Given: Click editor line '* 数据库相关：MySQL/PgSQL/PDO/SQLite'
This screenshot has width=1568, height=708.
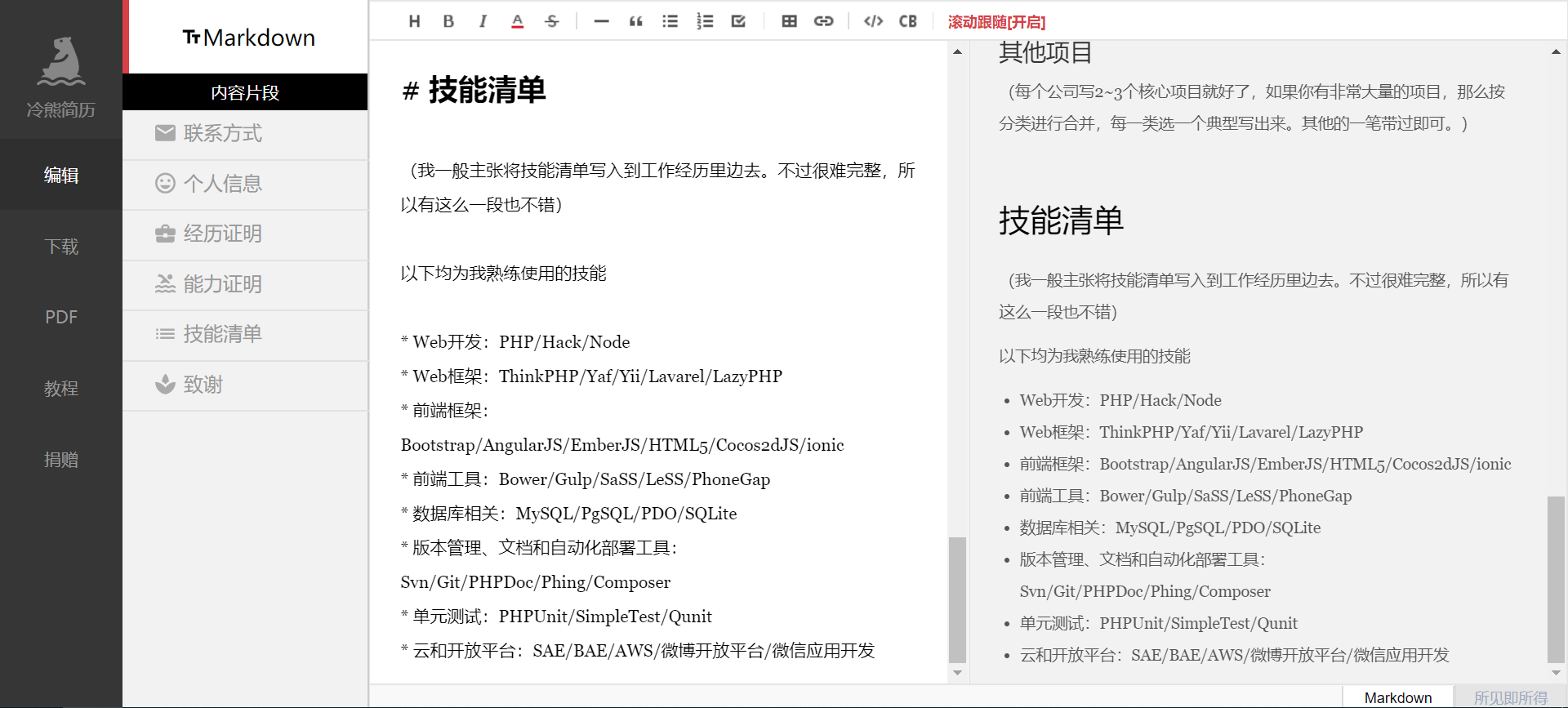Looking at the screenshot, I should click(568, 514).
